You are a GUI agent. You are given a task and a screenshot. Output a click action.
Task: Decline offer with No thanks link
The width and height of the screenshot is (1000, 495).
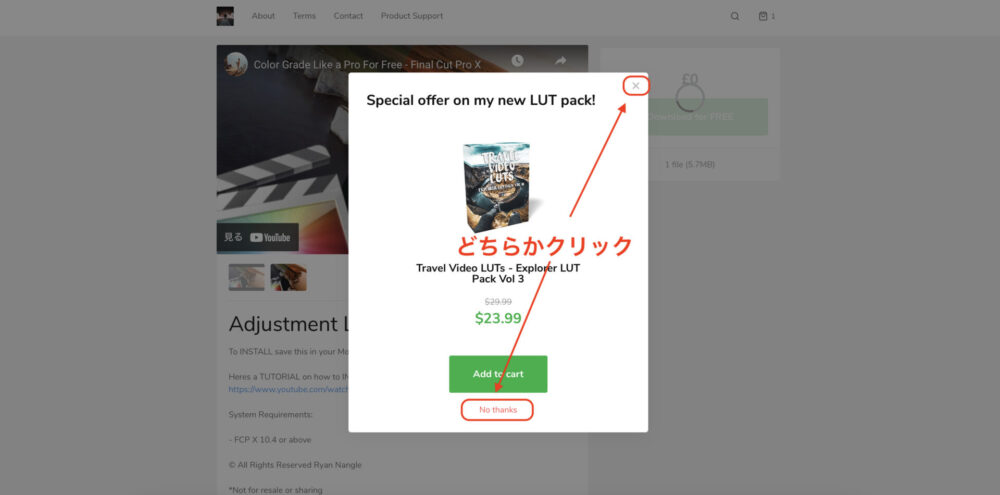point(498,410)
